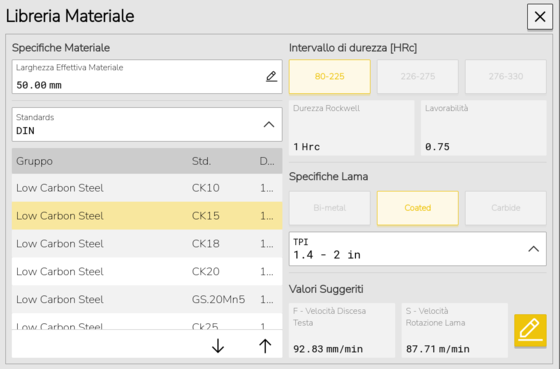Expand the Standards DIN dropdown
Screen dimensions: 560x369
coord(147,124)
